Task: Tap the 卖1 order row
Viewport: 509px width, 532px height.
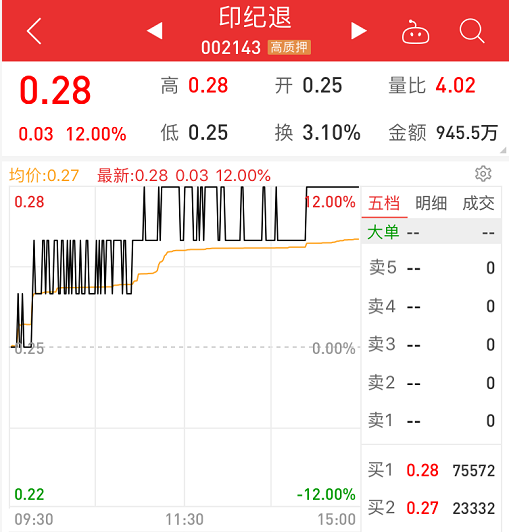Action: tap(431, 421)
